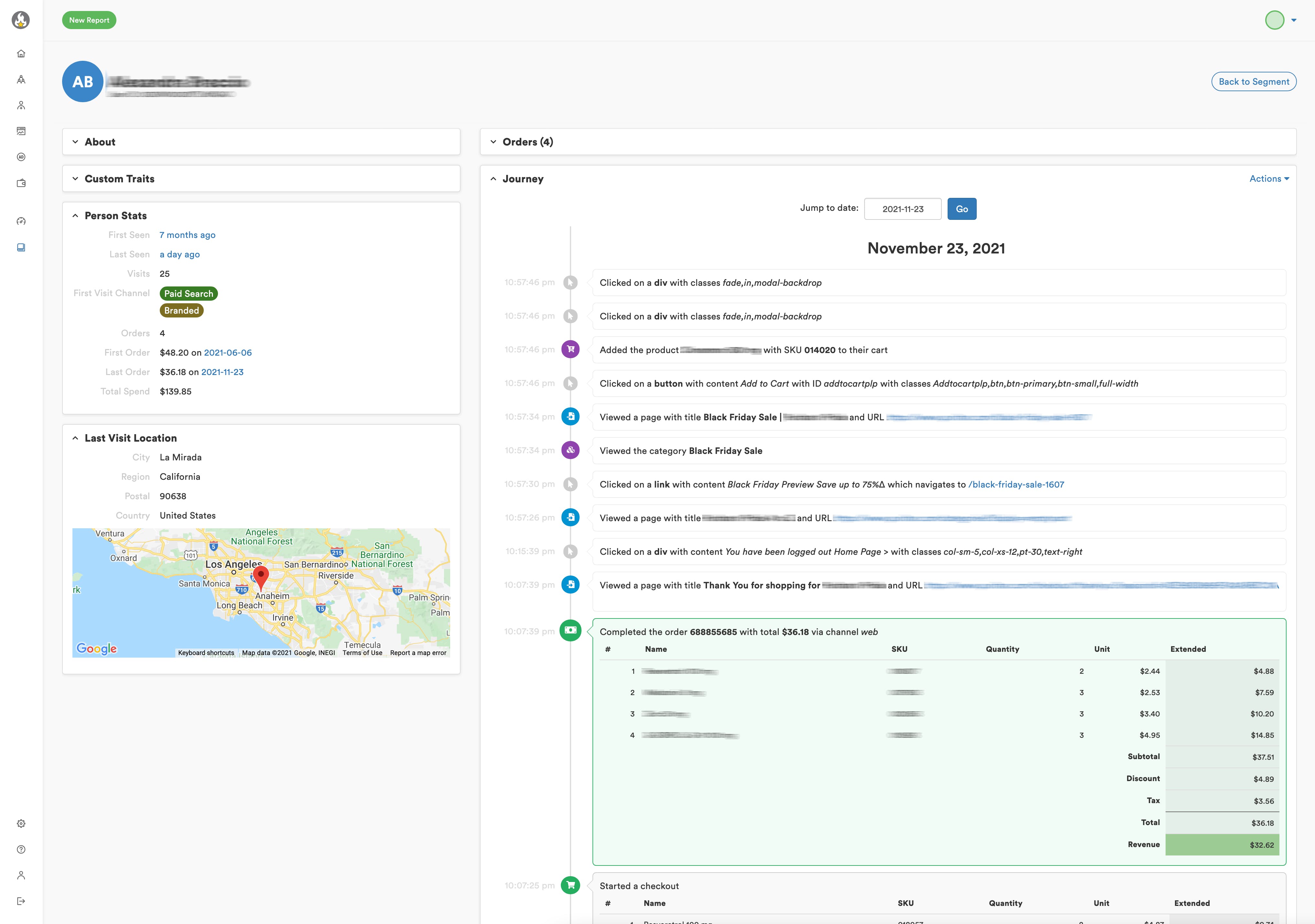
Task: Click the Back to Segment button
Action: click(1253, 82)
